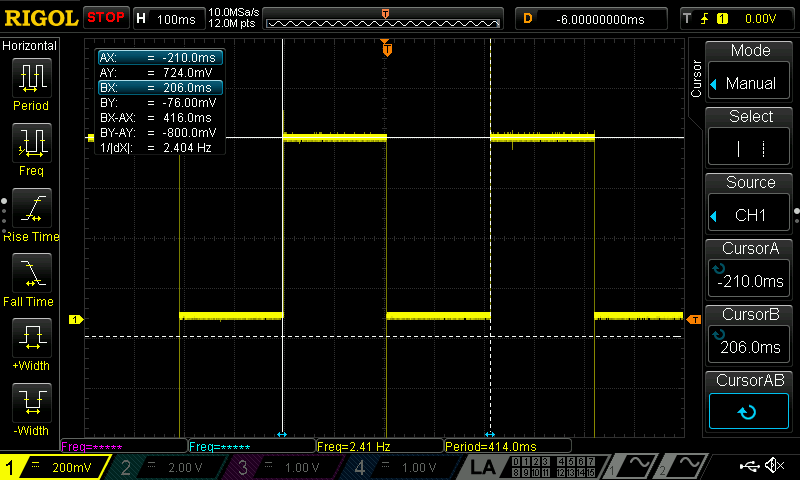
Task: Select the Period measurement icon
Action: pos(32,78)
